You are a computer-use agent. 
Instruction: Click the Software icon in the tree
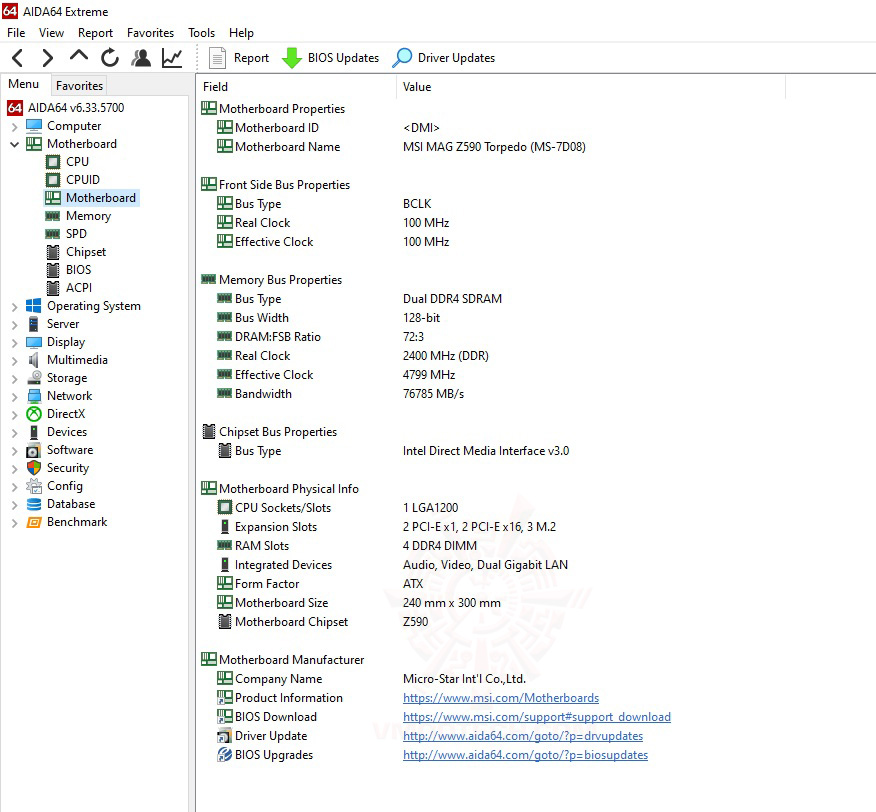click(x=34, y=450)
